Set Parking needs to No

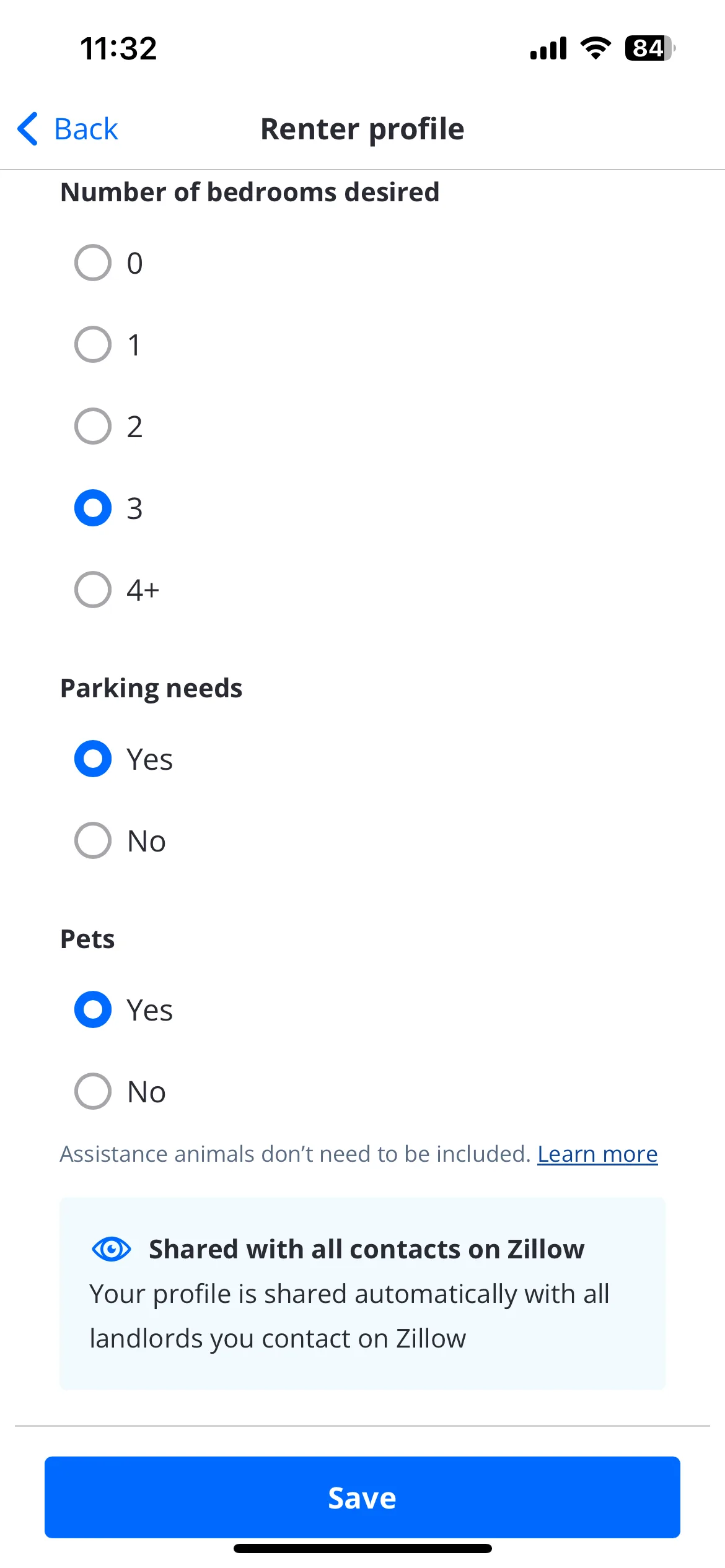[93, 840]
